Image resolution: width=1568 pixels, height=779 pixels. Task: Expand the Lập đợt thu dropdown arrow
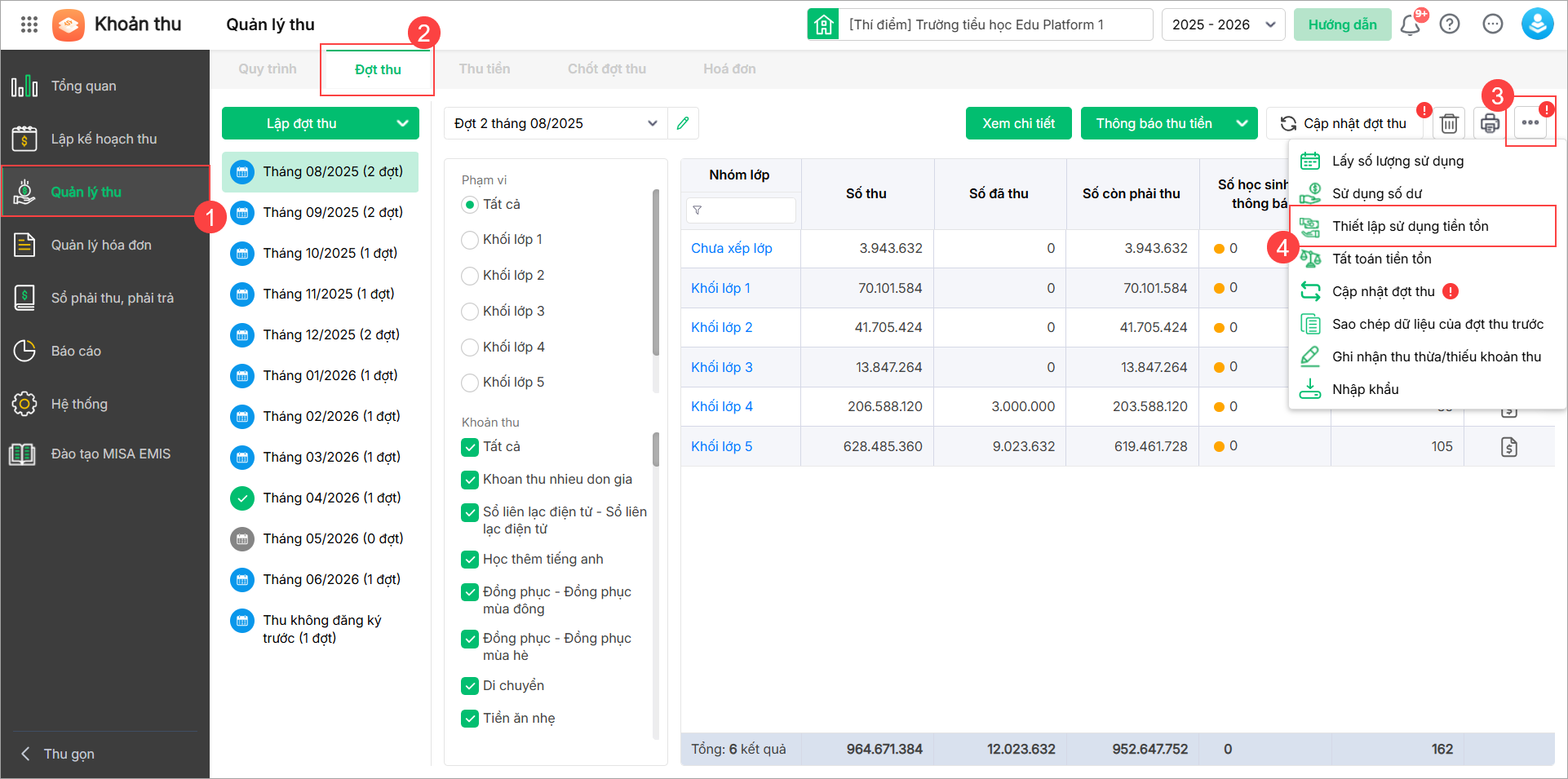[x=402, y=123]
